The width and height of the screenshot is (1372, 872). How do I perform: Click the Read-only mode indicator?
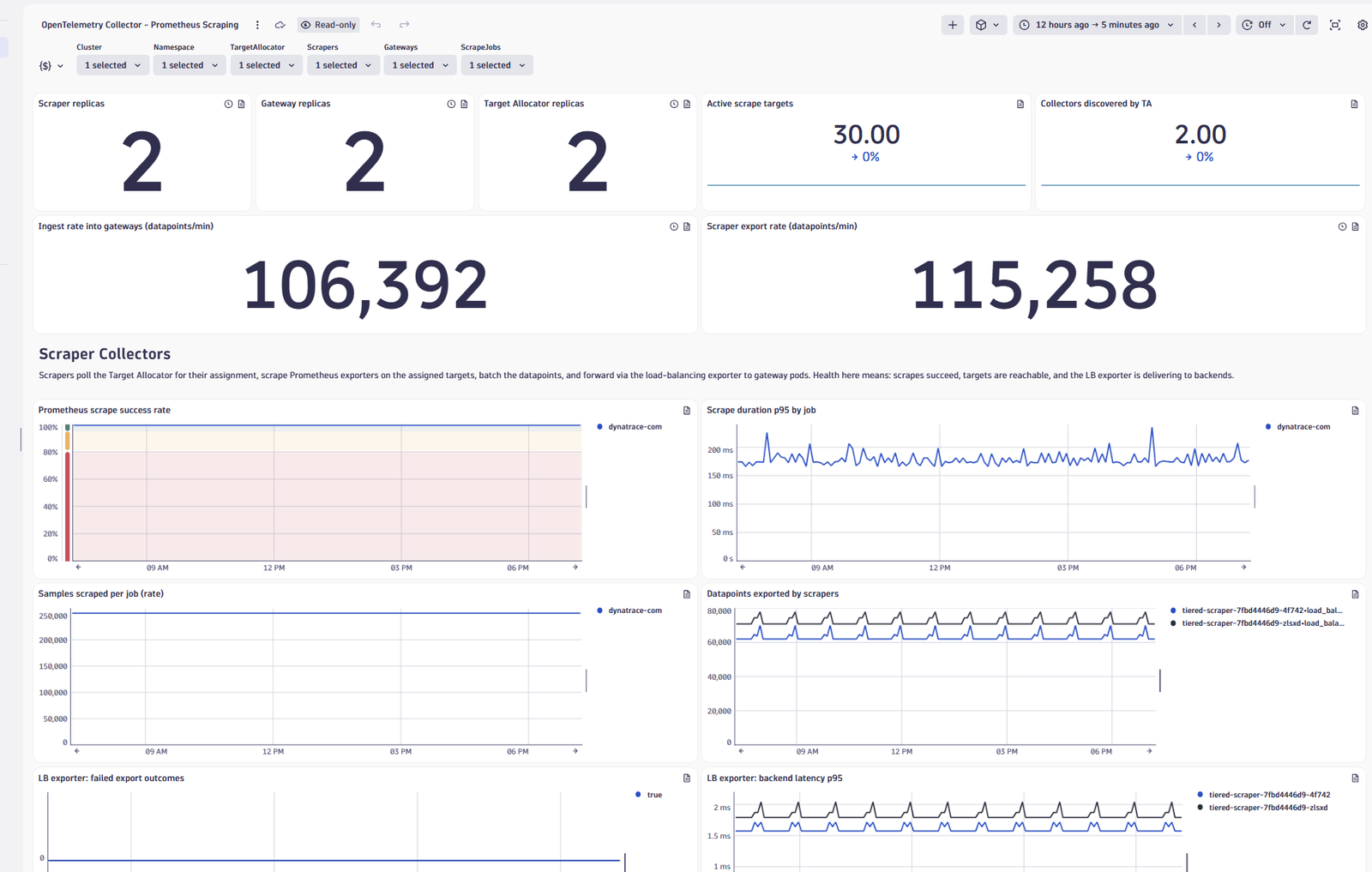[328, 25]
